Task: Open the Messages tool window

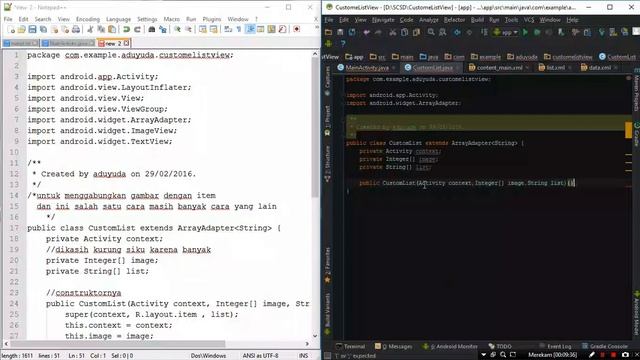Action: tap(393, 347)
